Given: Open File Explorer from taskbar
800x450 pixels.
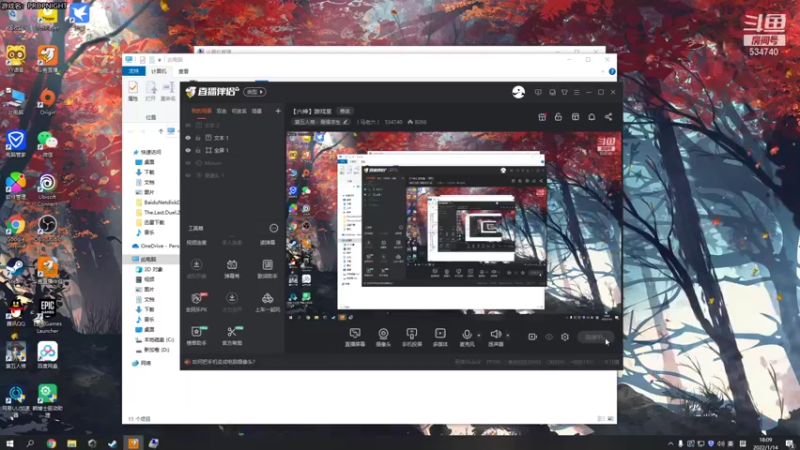Looking at the screenshot, I should [71, 443].
